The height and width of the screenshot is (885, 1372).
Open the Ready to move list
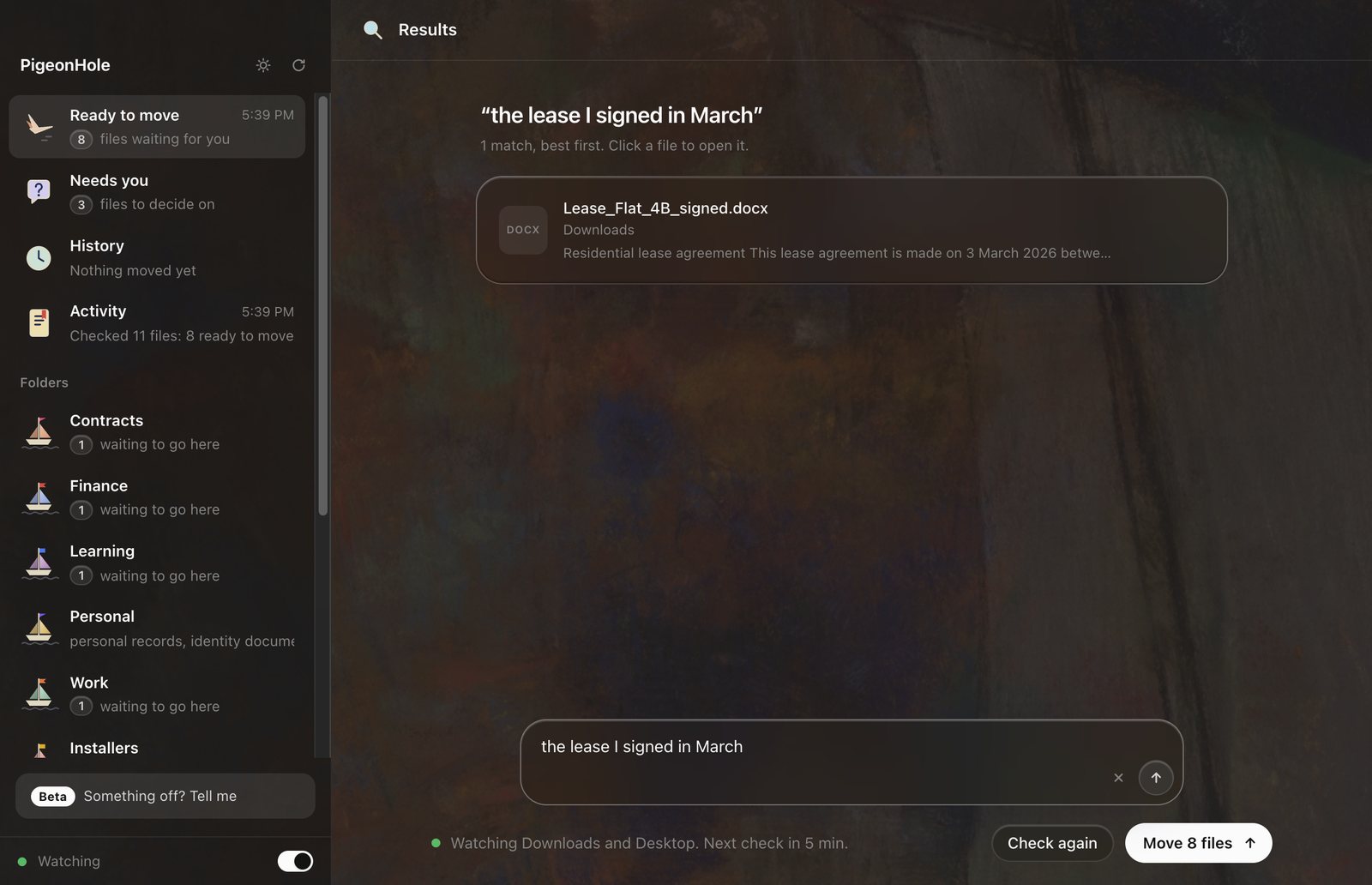(x=157, y=127)
